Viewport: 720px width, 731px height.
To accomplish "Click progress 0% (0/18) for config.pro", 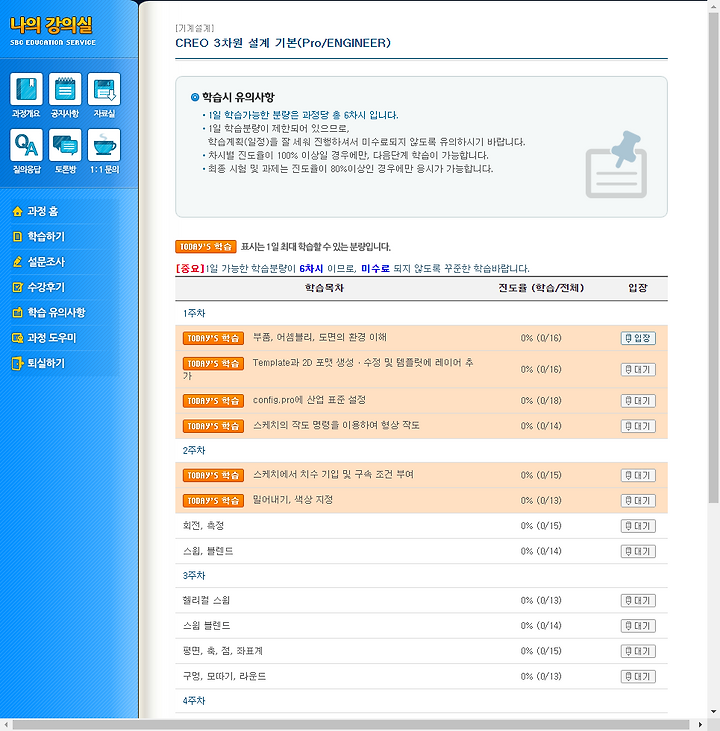I will click(x=541, y=400).
